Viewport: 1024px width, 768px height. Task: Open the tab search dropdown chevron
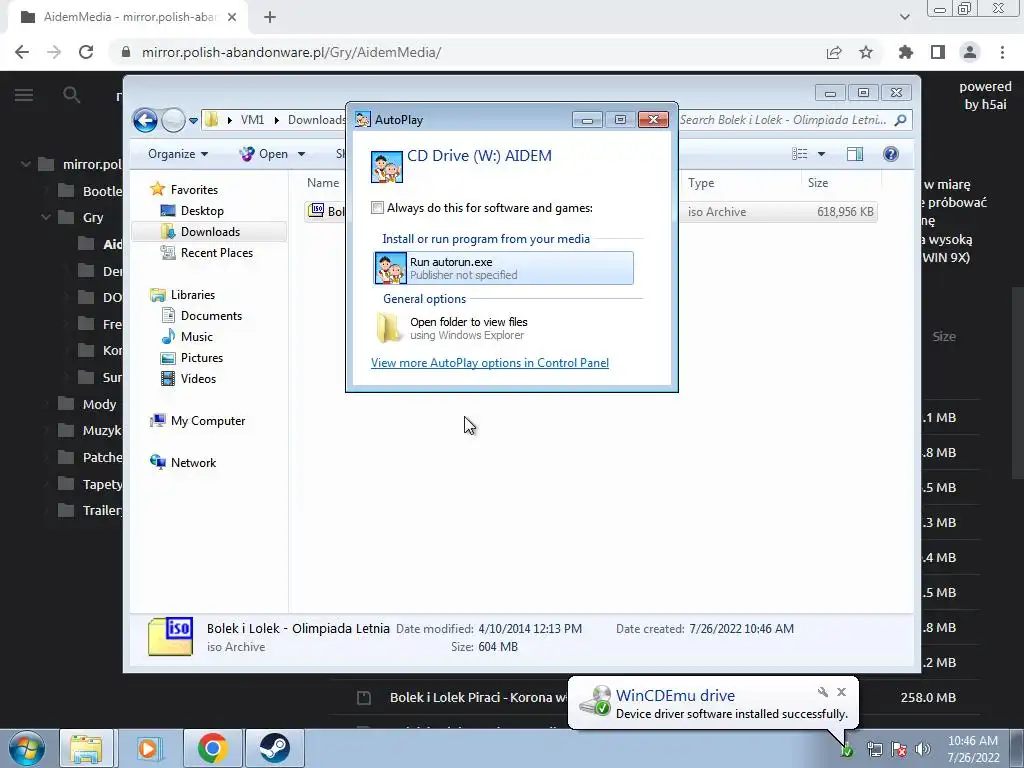pyautogui.click(x=904, y=17)
